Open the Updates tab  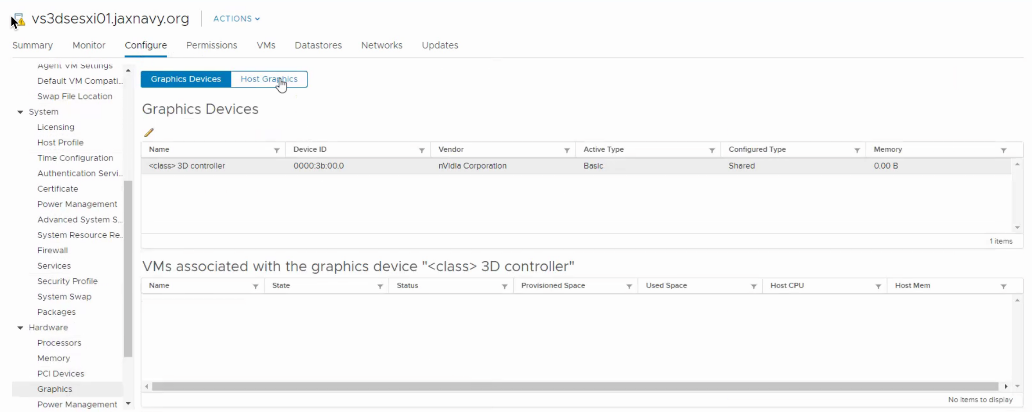pyautogui.click(x=440, y=45)
